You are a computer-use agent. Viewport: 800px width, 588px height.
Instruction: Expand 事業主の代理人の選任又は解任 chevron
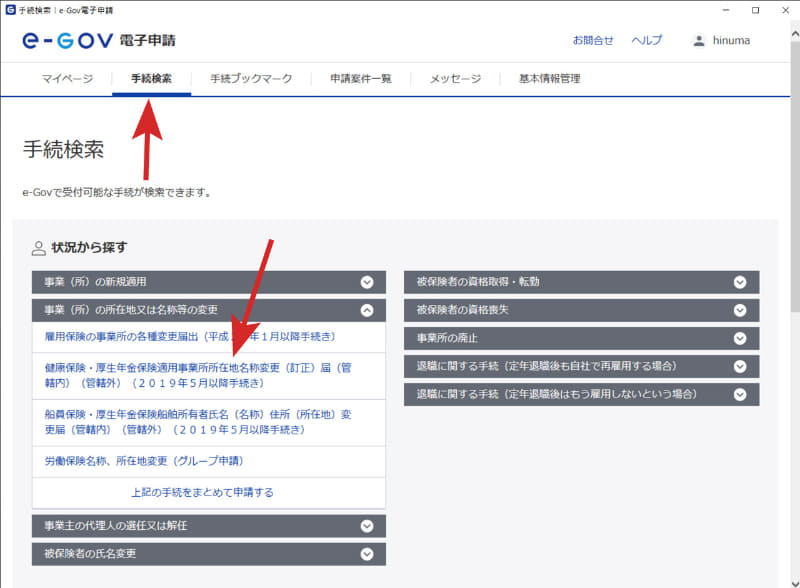pyautogui.click(x=367, y=526)
